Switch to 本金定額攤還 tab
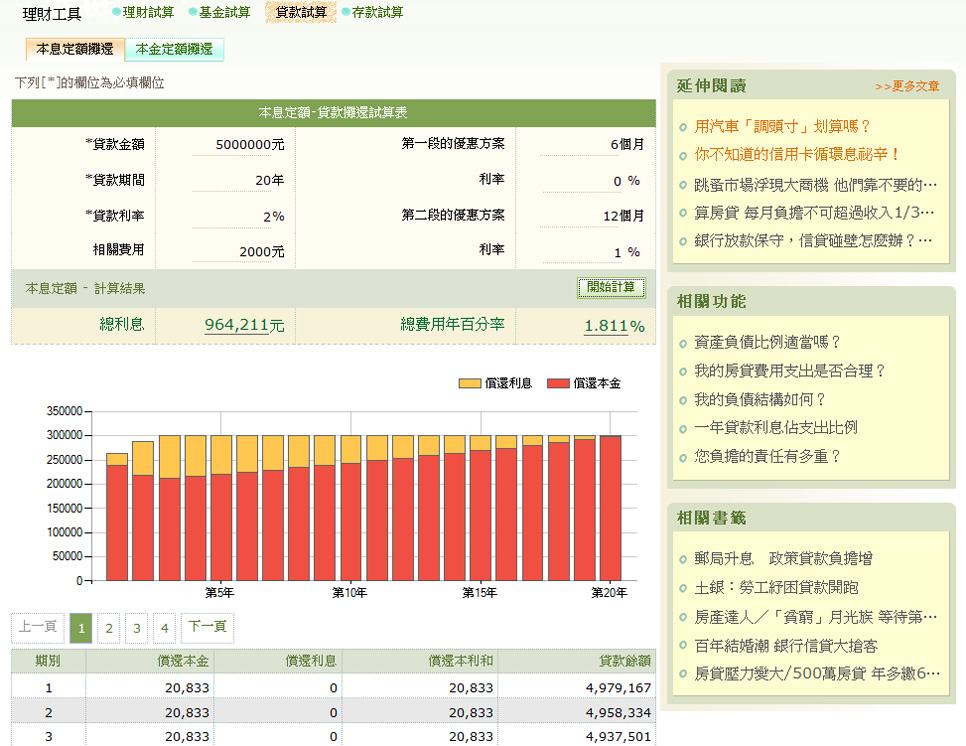The image size is (966, 746). (x=174, y=49)
